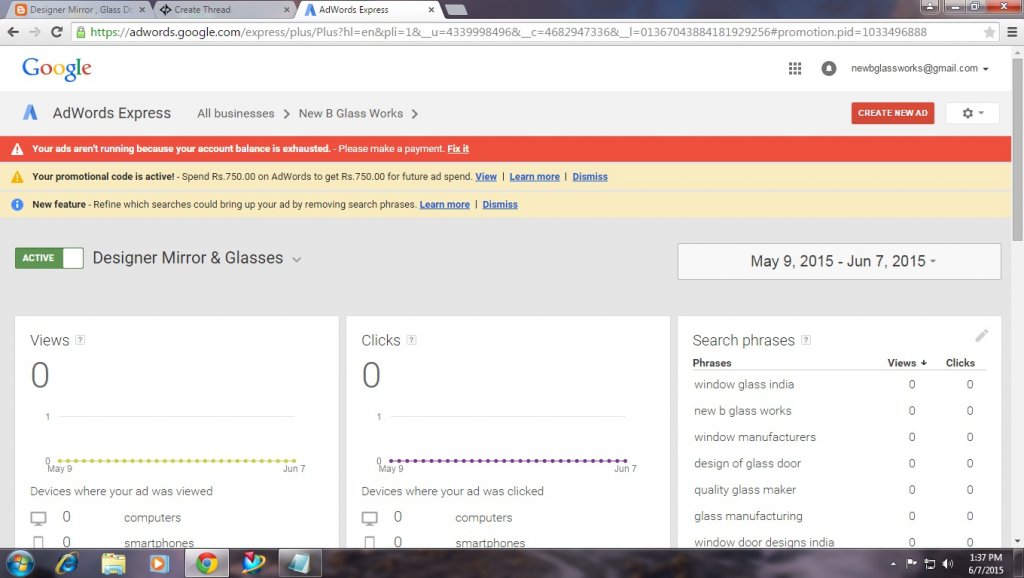Open help for Clicks card
Screen dimensions: 1024x578
pyautogui.click(x=411, y=340)
